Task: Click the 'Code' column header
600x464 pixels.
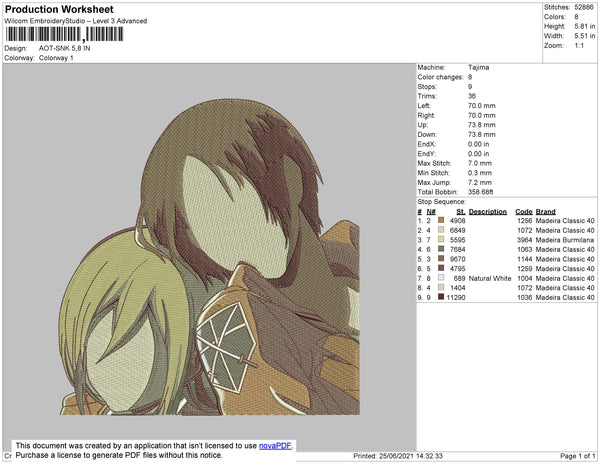Action: click(524, 212)
